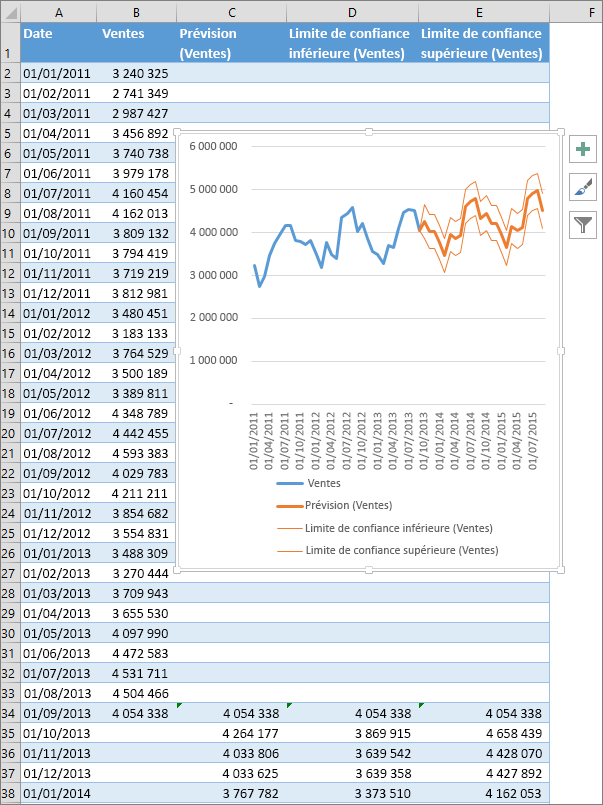This screenshot has height=805, width=603.
Task: Select forecast cell 3 767 782
Action: pos(231,793)
